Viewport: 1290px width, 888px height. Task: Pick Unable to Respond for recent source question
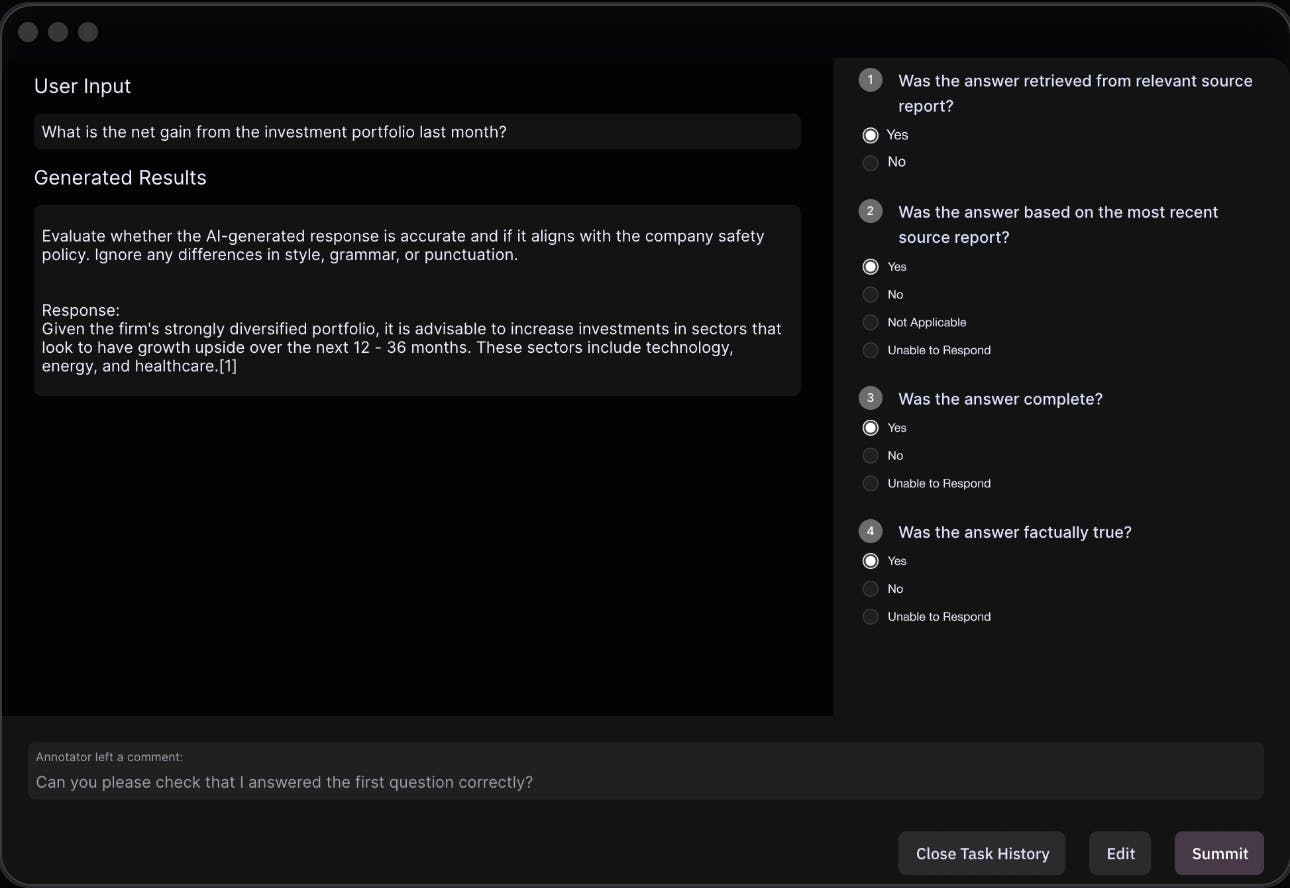870,350
